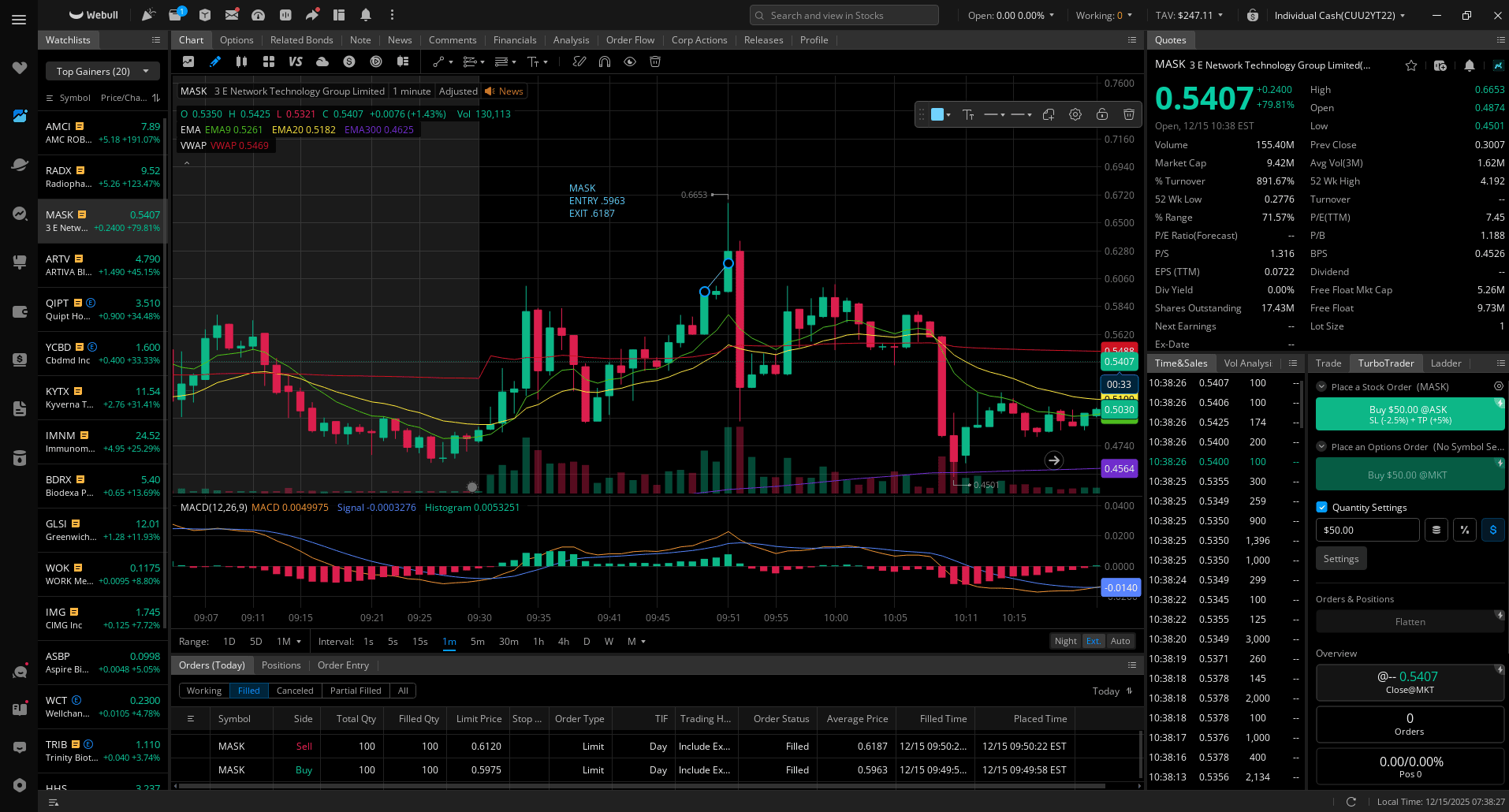
Task: Click the TurboTrader Settings button
Action: [x=1341, y=558]
